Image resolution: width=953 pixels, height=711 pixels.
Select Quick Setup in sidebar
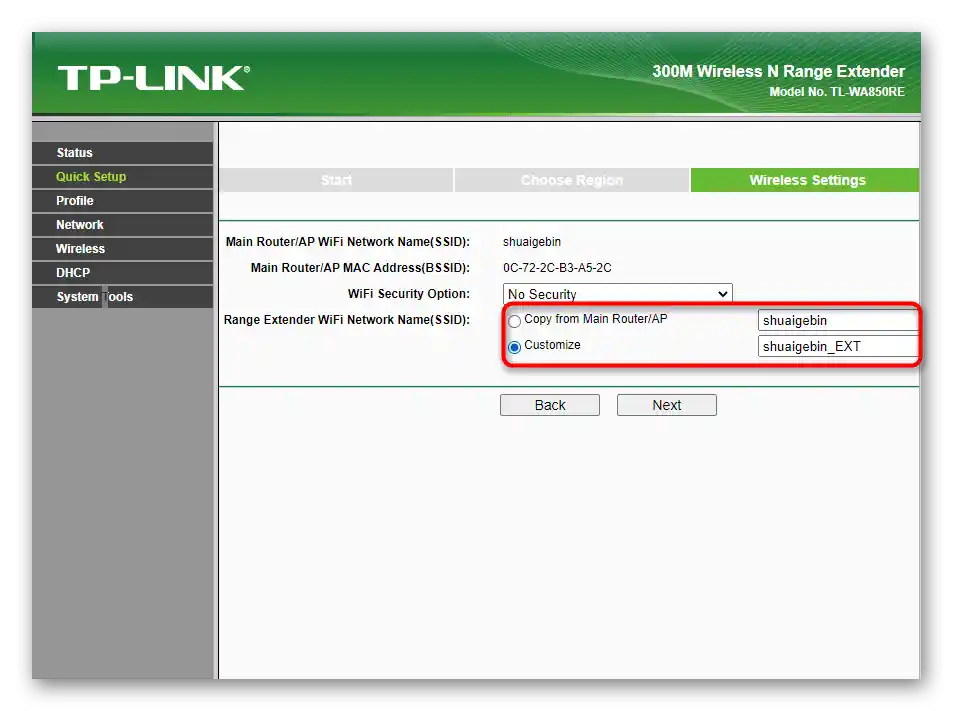(x=122, y=177)
